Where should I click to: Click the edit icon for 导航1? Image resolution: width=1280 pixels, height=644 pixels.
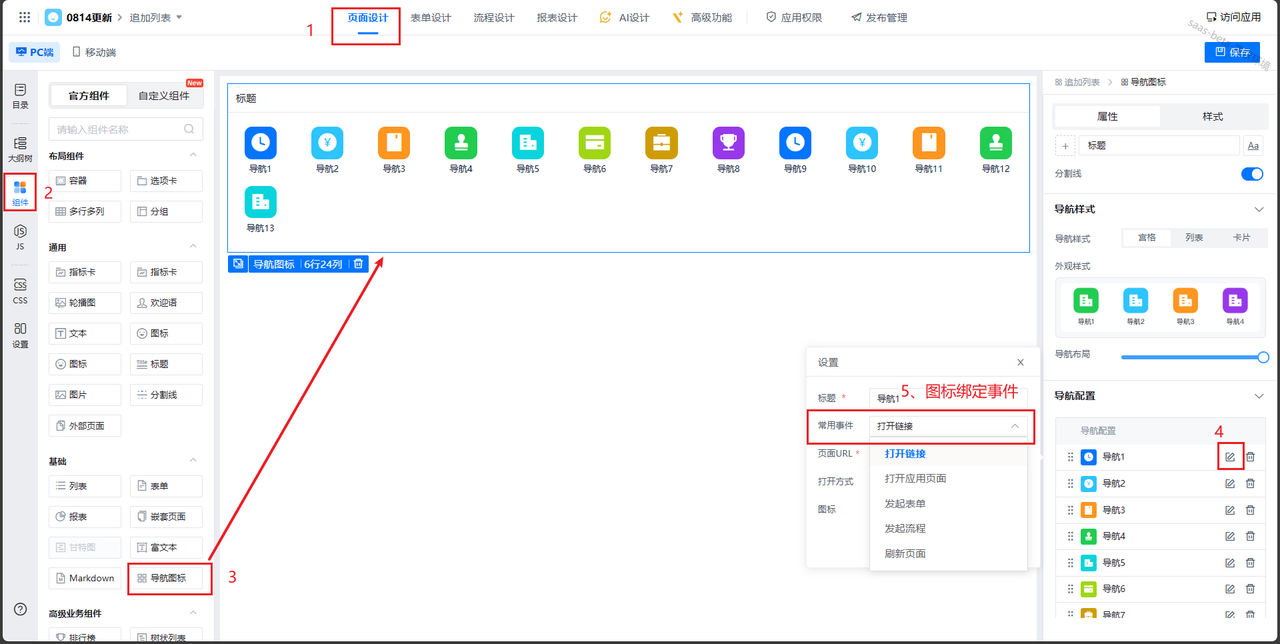tap(1230, 457)
